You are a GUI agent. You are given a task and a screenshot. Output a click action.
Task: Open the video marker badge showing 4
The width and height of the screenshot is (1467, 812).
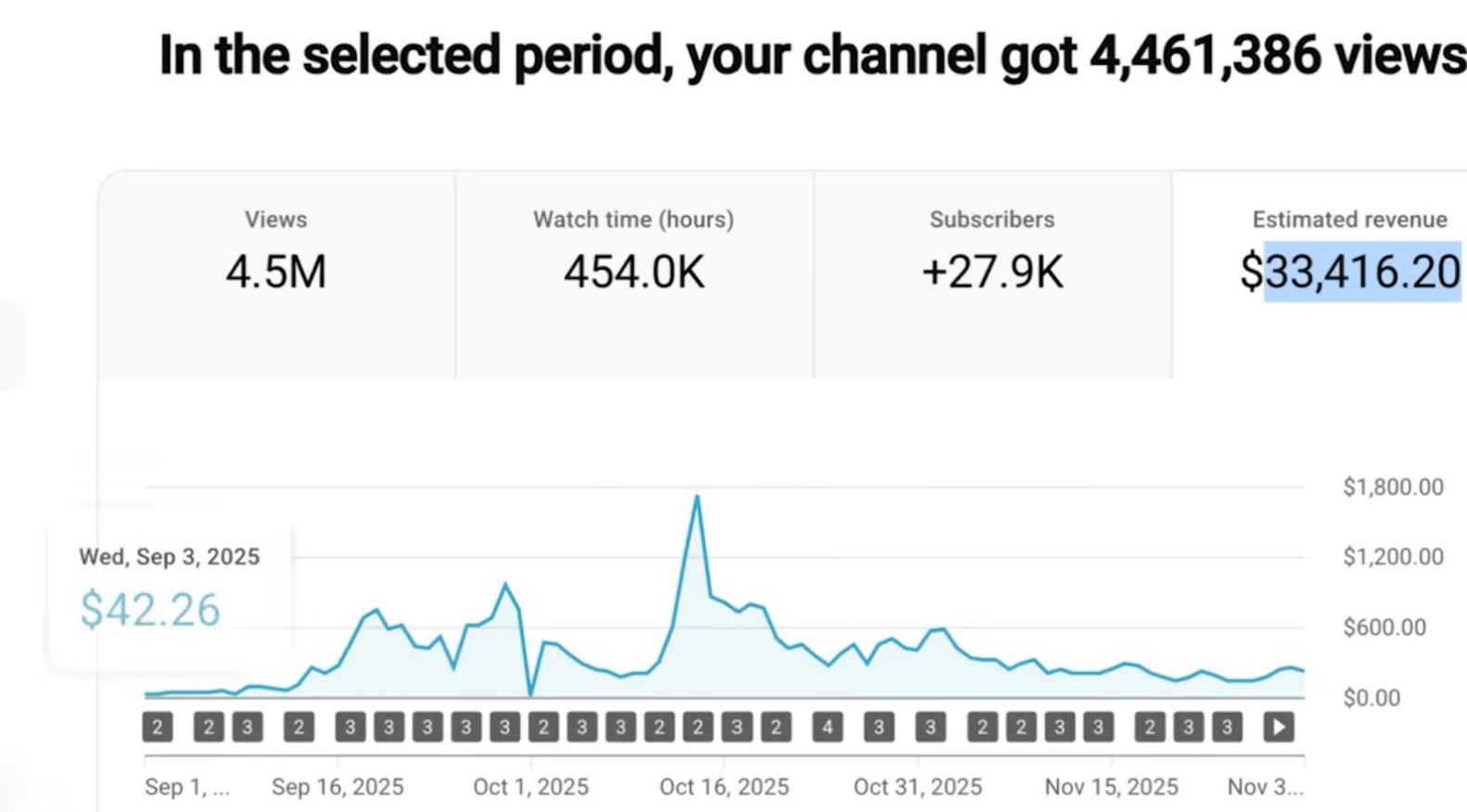[x=828, y=728]
